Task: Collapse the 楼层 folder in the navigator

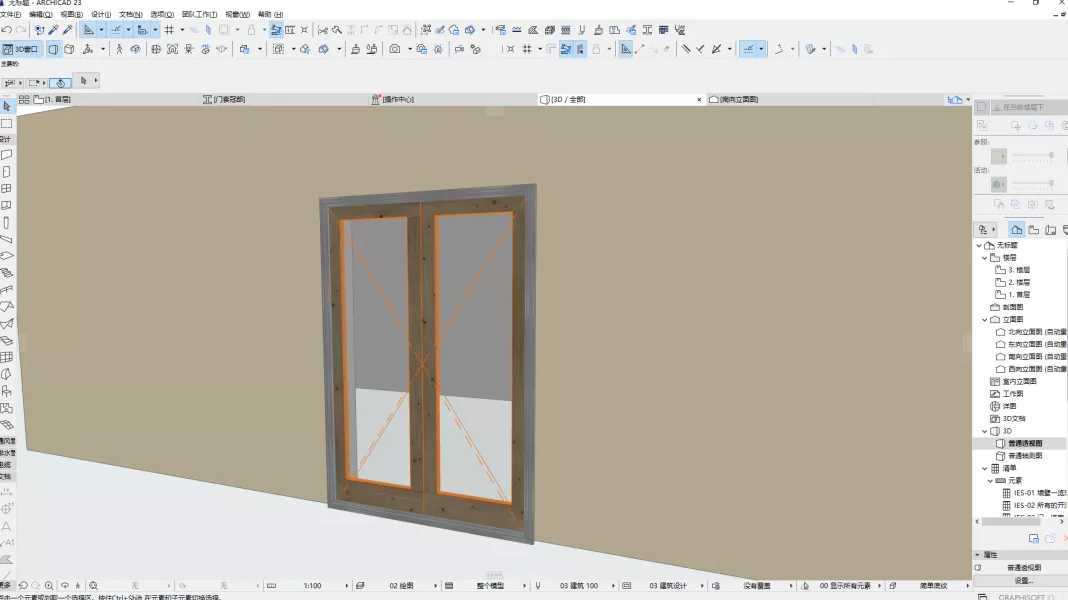Action: tap(984, 258)
